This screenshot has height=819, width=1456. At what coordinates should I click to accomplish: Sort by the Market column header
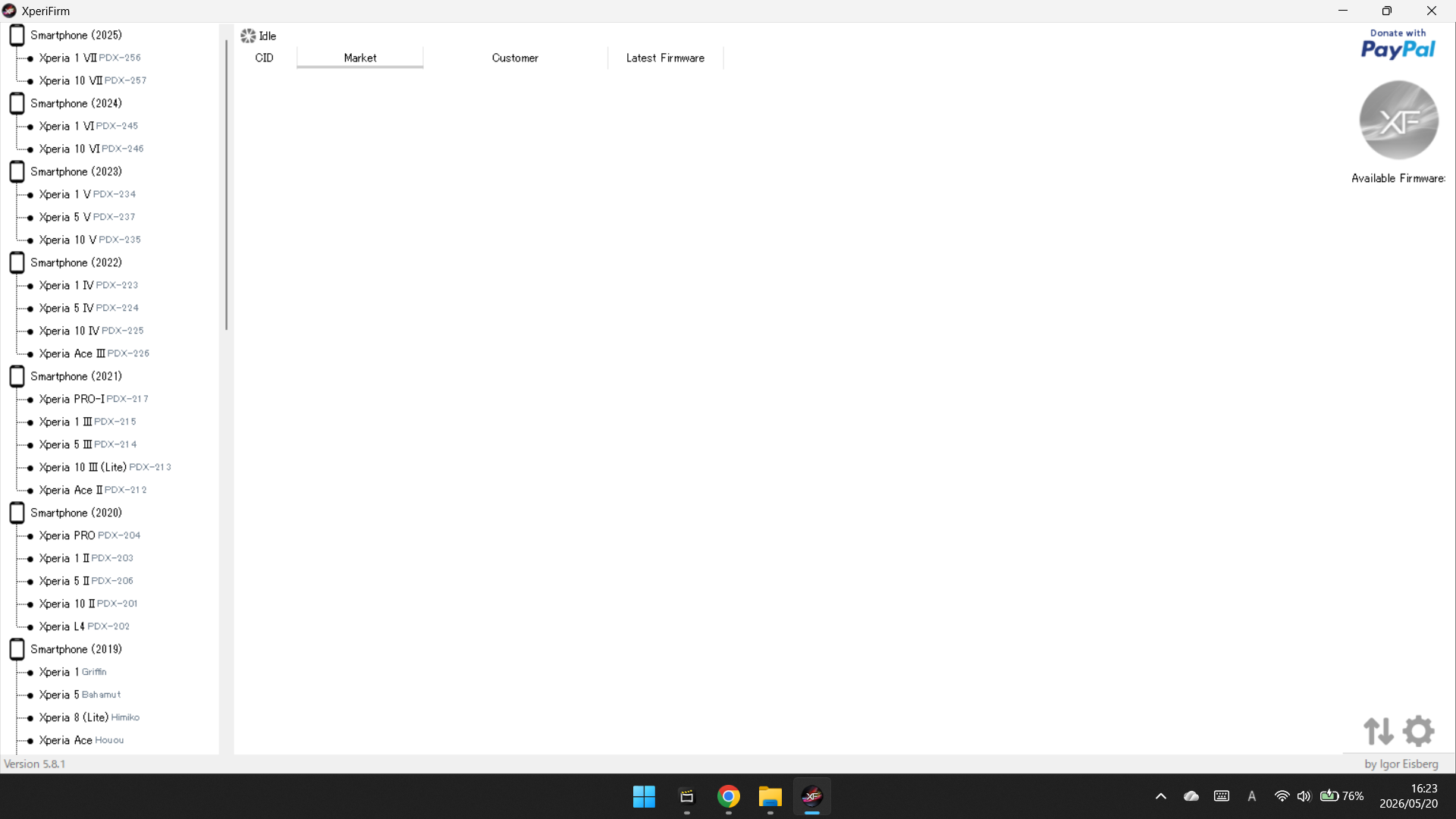tap(360, 58)
